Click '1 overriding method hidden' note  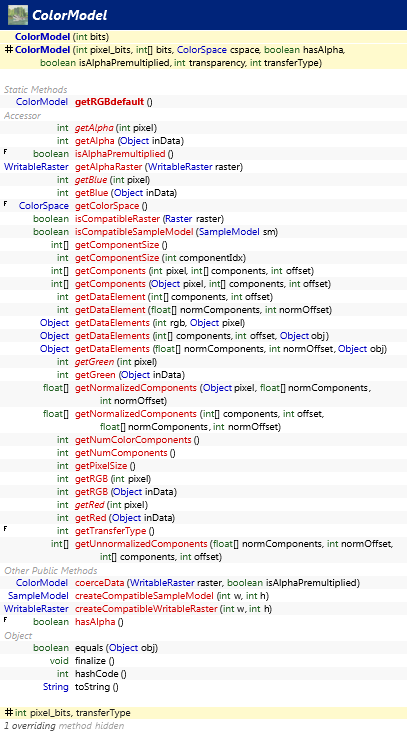click(x=64, y=726)
